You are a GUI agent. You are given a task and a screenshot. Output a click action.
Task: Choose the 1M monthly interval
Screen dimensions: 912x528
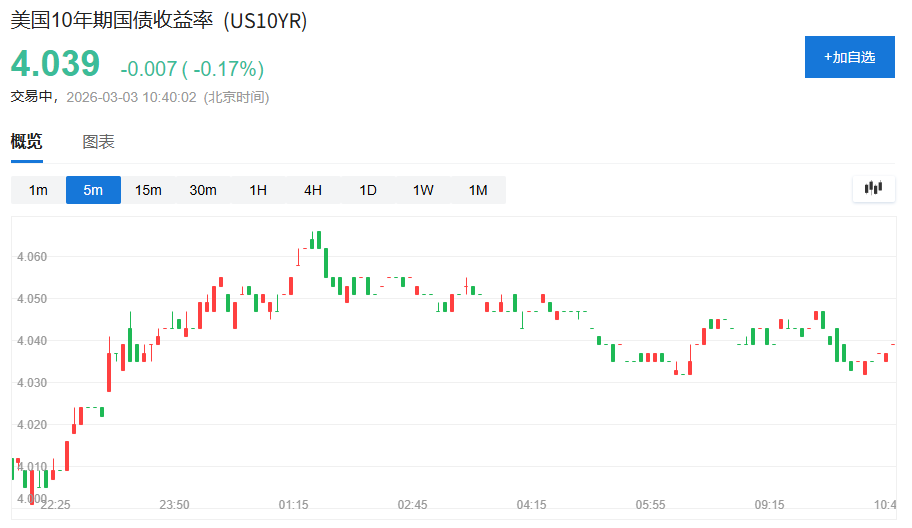click(478, 190)
